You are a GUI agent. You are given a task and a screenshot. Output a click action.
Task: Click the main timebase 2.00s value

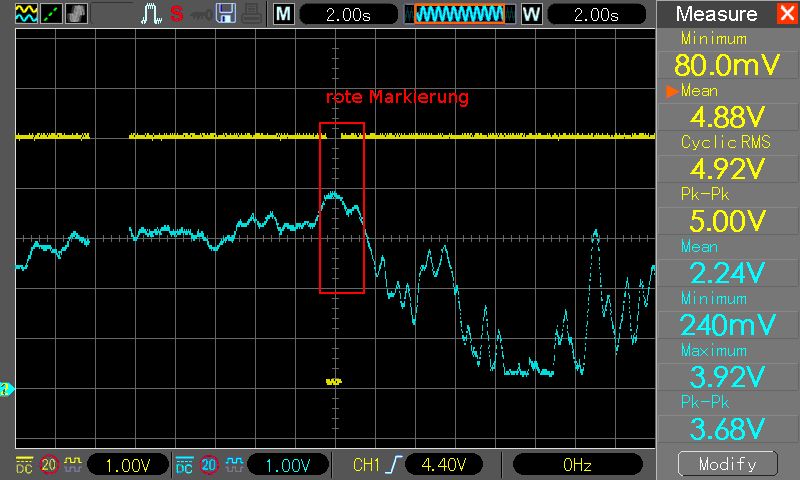click(x=348, y=14)
